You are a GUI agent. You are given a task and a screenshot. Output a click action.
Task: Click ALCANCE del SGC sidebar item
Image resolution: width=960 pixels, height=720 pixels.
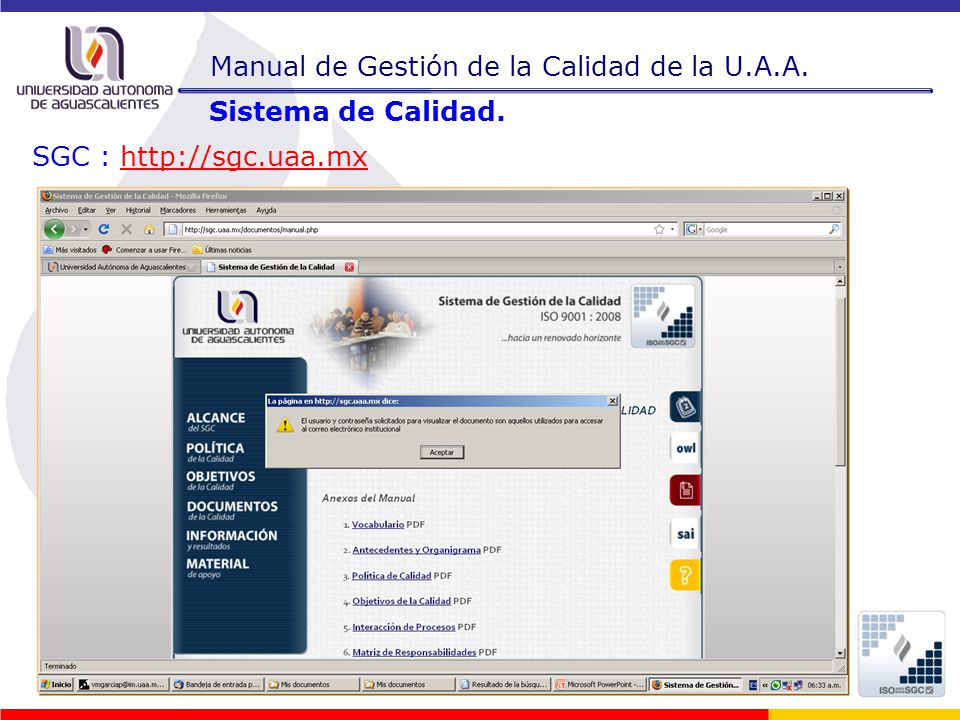(216, 421)
